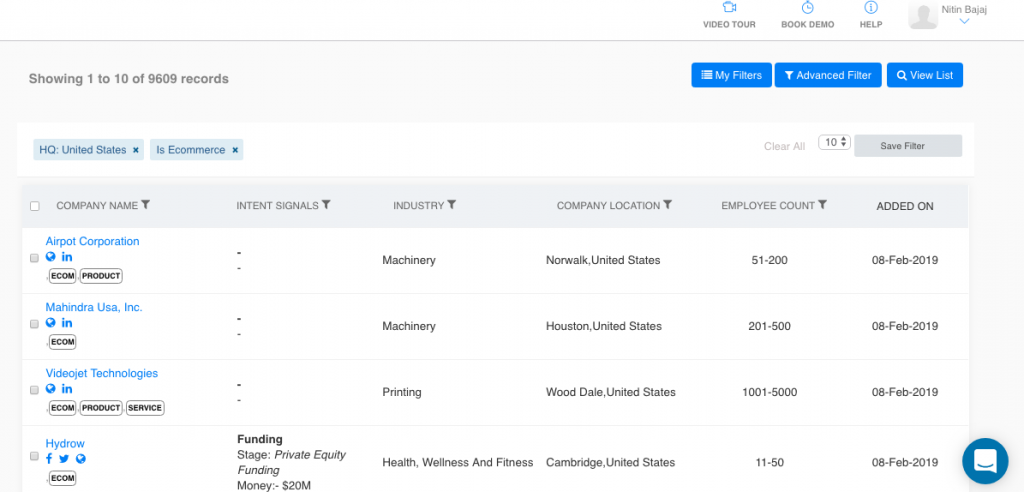Click the ECOM tag under Videojet Technologies
1024x492 pixels.
tap(63, 408)
